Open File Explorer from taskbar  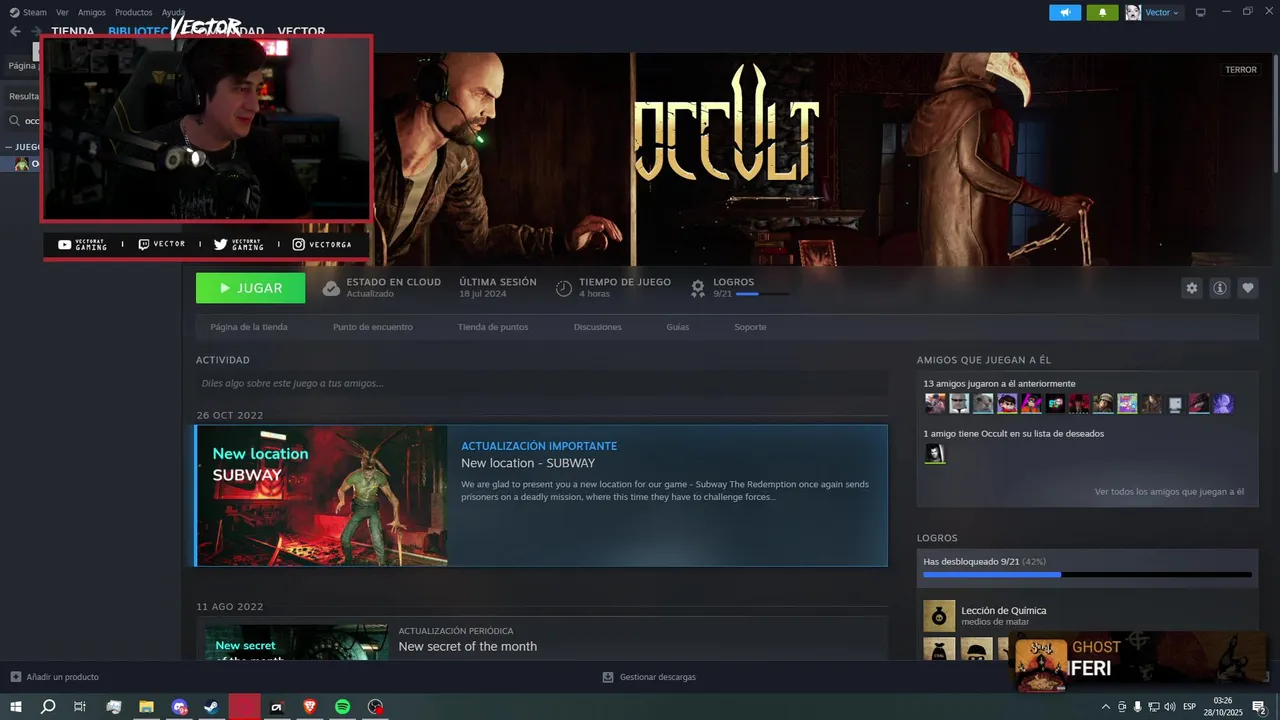[x=146, y=707]
